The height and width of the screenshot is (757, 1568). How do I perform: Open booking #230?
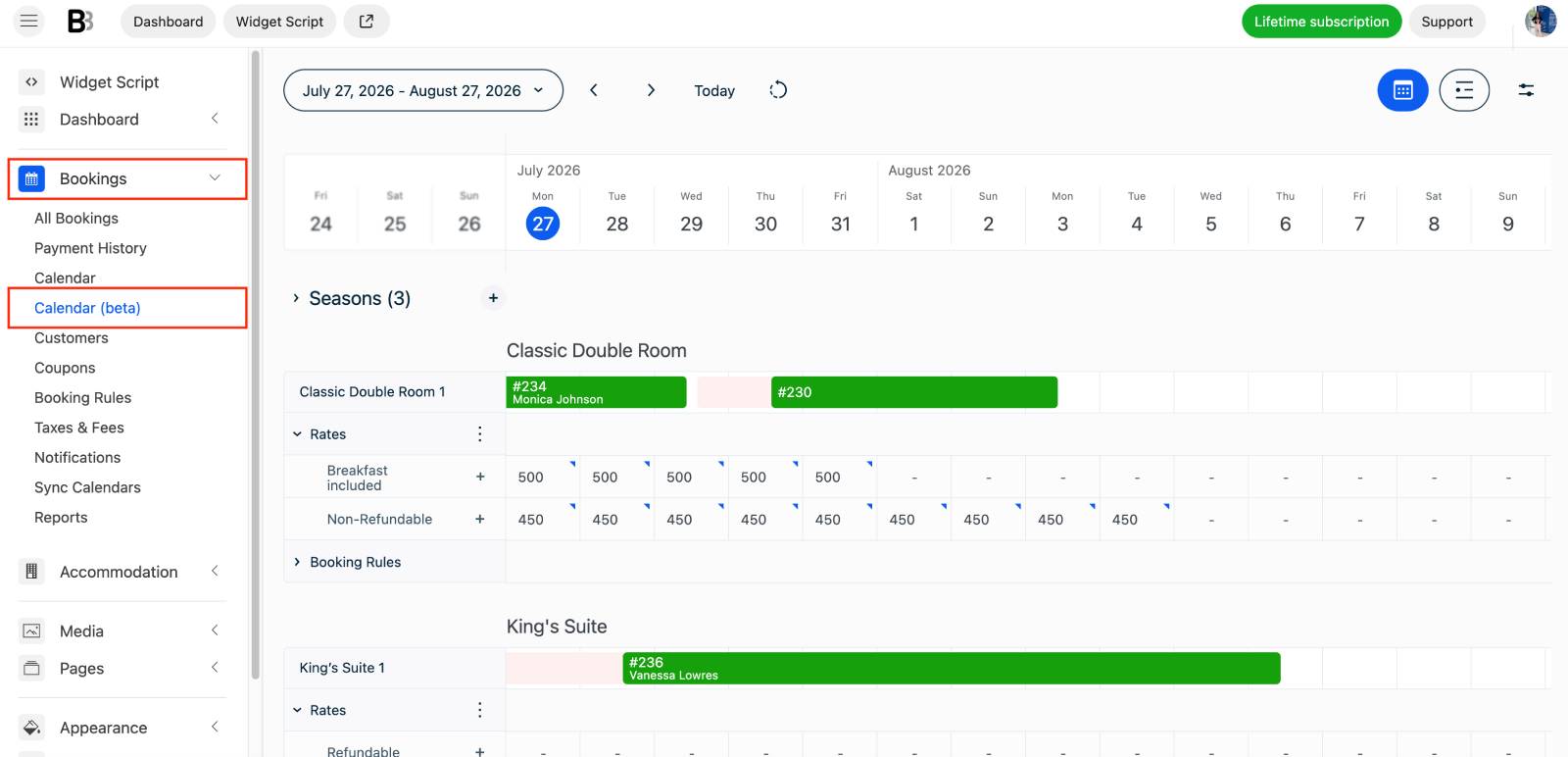[x=914, y=392]
